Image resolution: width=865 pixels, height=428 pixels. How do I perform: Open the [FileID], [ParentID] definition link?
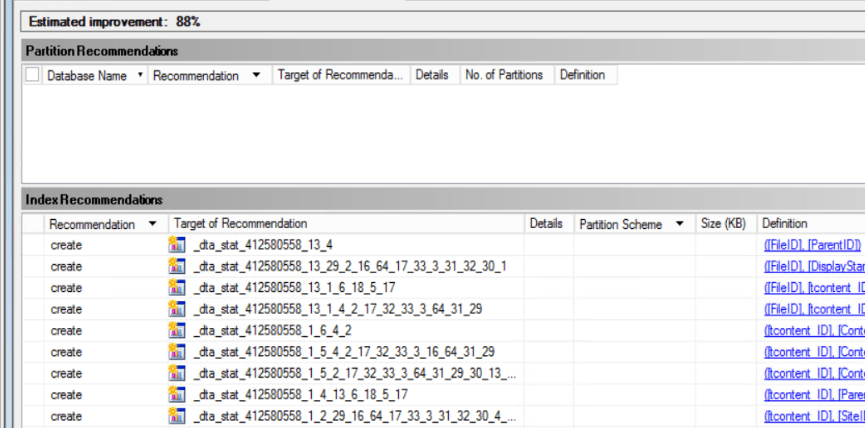(x=812, y=245)
